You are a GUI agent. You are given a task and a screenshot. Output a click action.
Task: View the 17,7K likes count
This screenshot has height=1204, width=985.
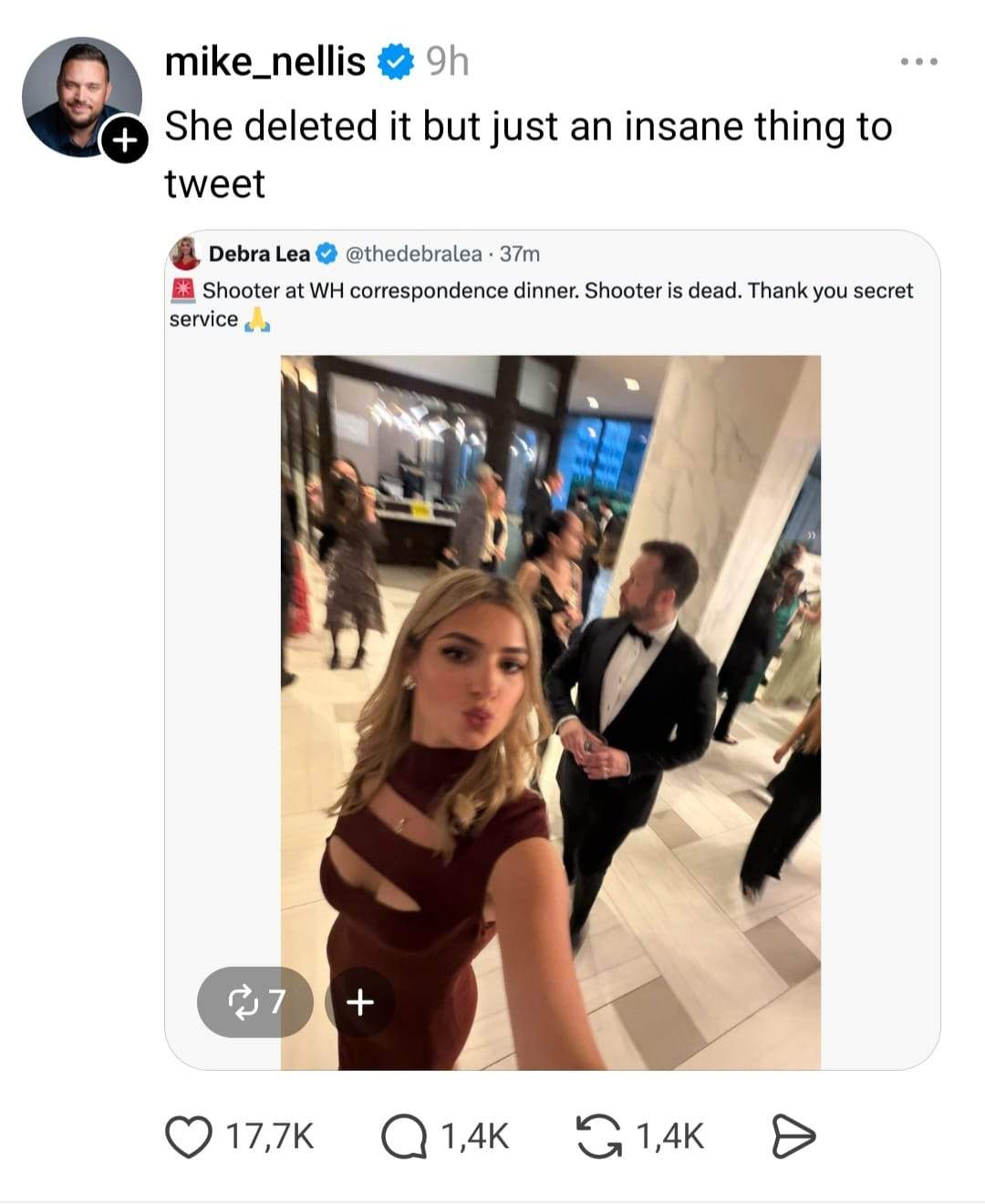pyautogui.click(x=270, y=1137)
